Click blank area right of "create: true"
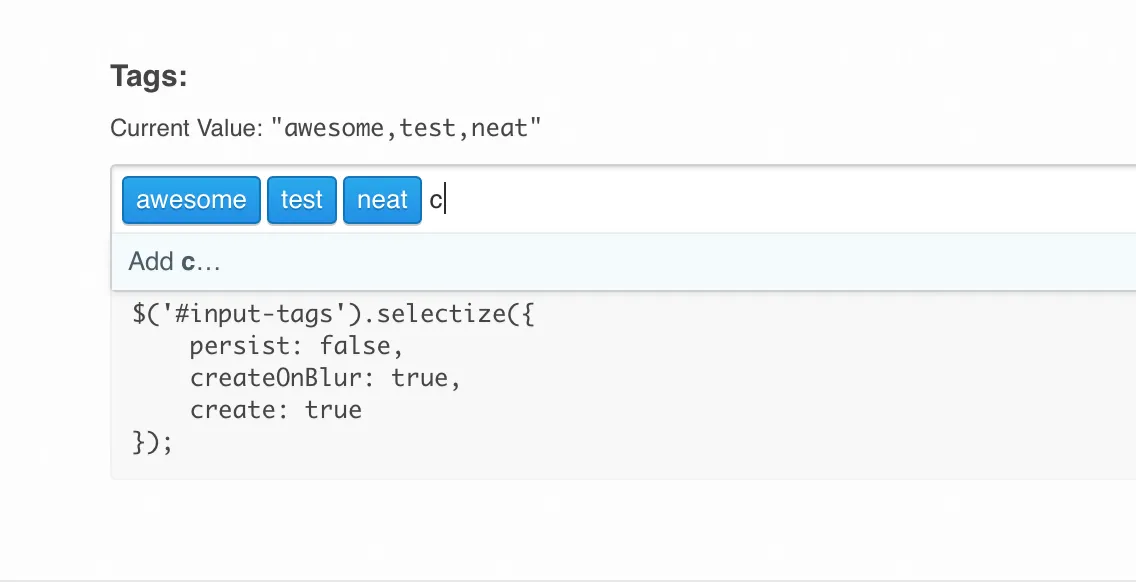This screenshot has height=582, width=1136. click(700, 410)
